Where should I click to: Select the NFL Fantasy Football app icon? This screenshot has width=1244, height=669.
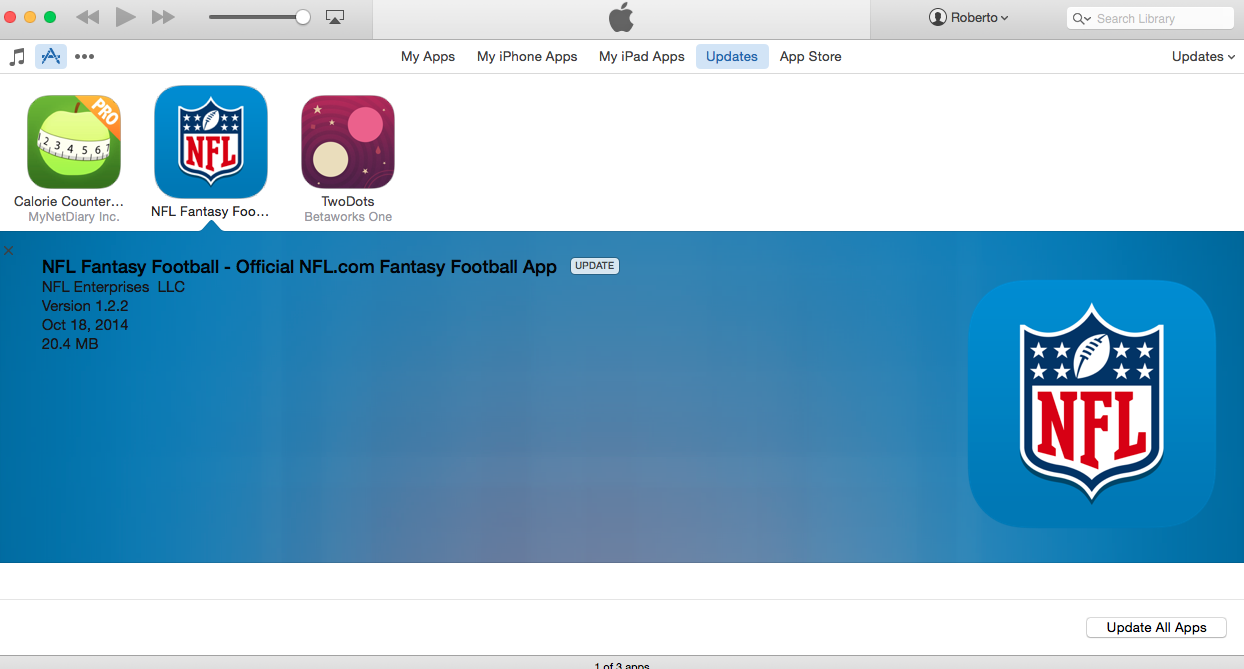(x=211, y=142)
